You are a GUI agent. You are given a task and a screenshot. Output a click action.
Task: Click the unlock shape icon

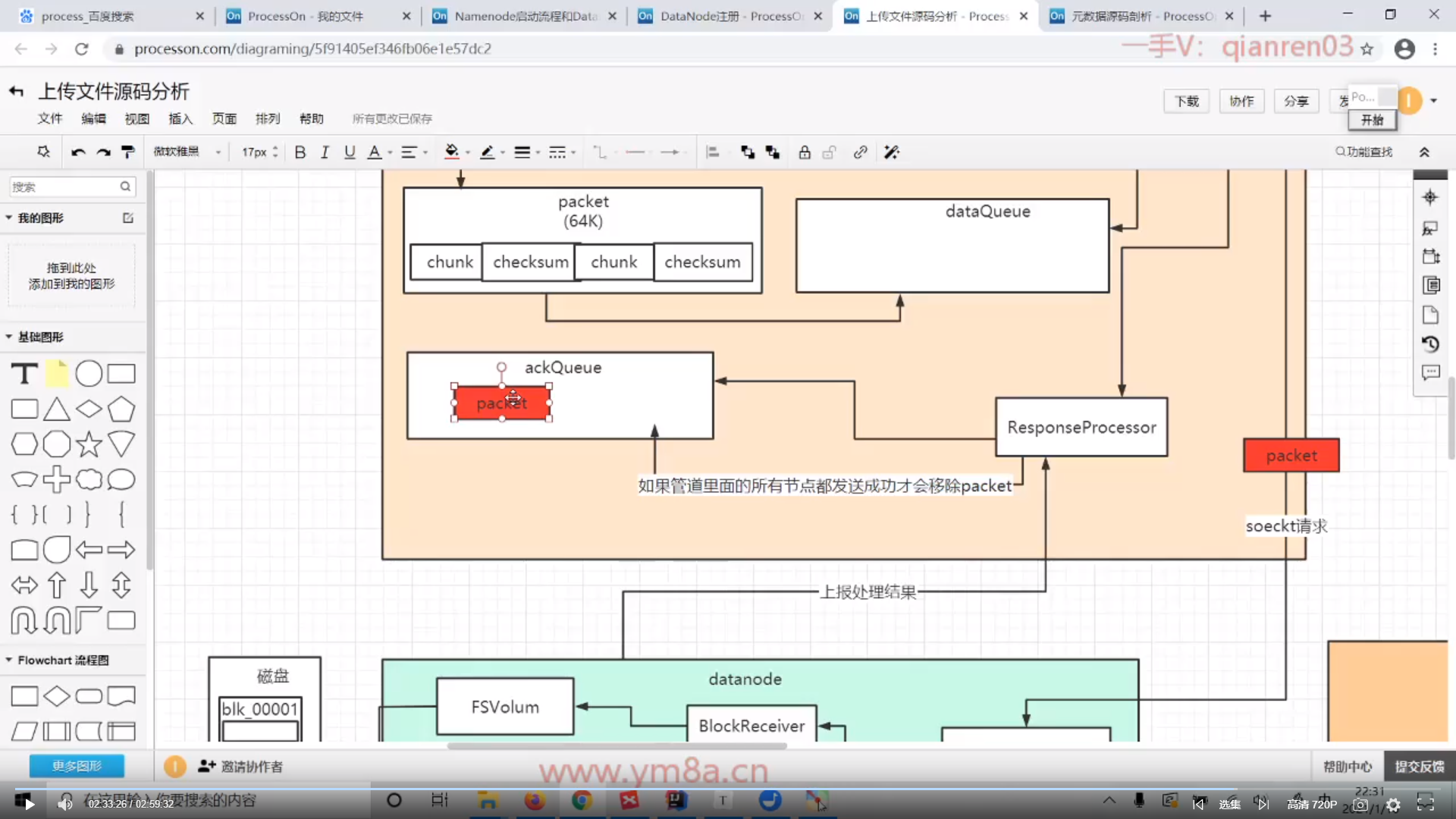[x=830, y=152]
